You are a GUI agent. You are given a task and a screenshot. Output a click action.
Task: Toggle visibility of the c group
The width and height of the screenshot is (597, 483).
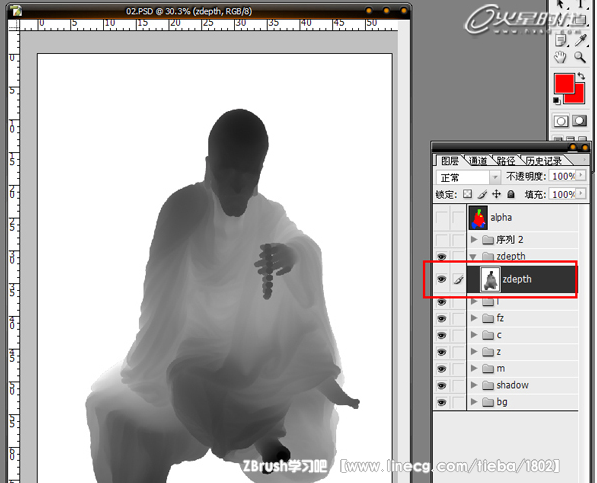click(x=442, y=335)
